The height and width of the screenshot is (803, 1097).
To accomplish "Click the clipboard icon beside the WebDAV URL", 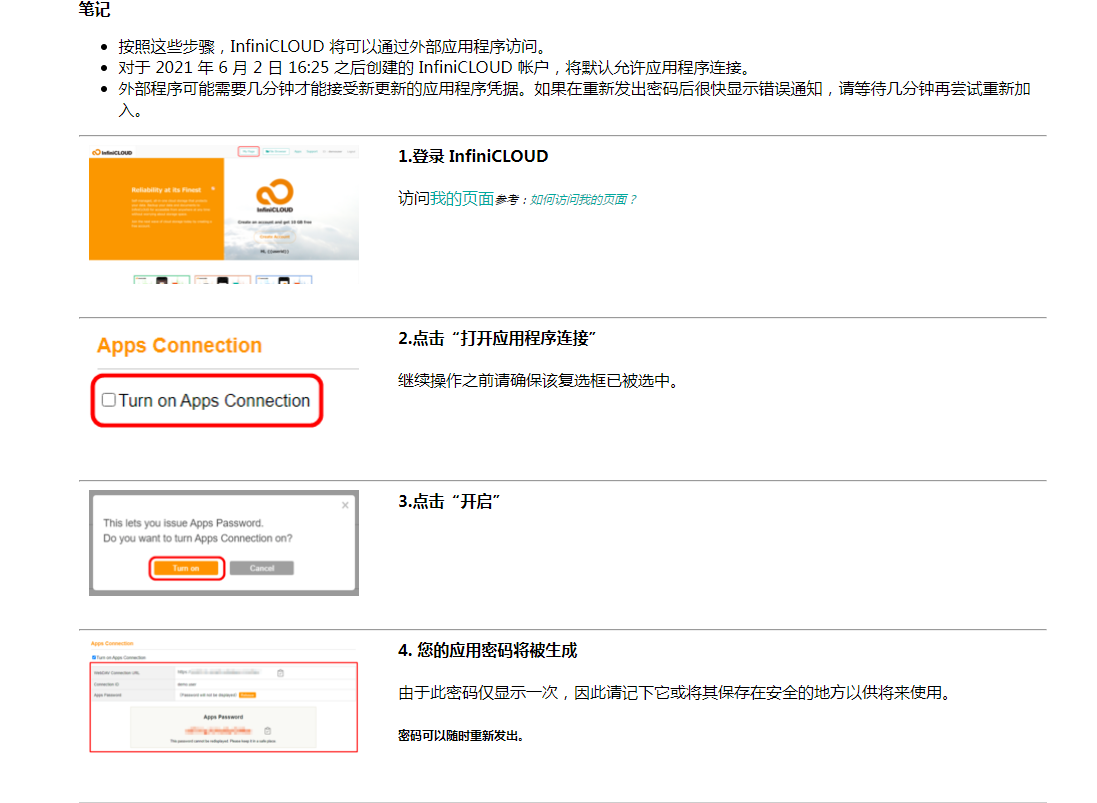I will click(280, 673).
